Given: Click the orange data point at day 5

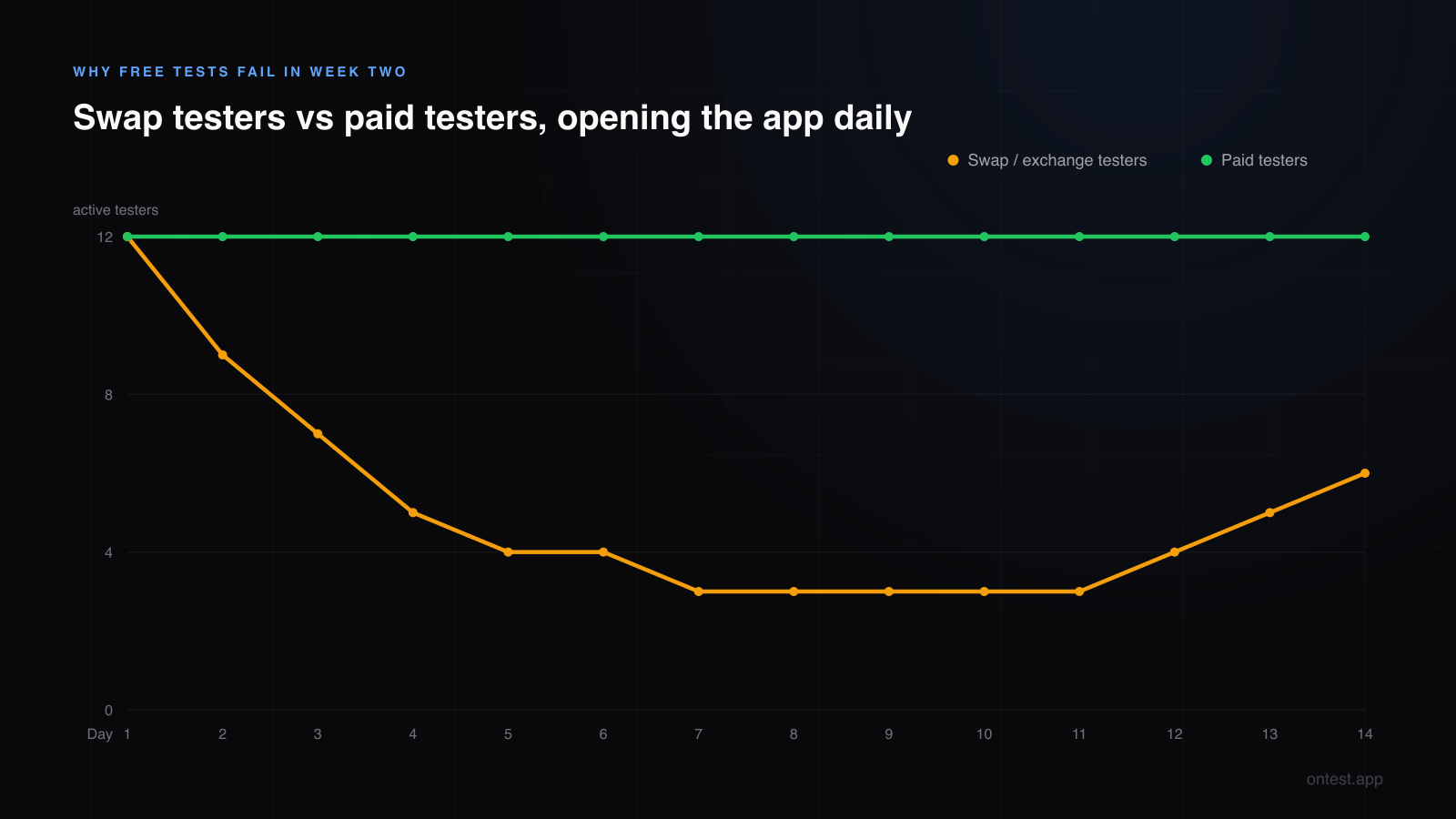Looking at the screenshot, I should pyautogui.click(x=508, y=552).
